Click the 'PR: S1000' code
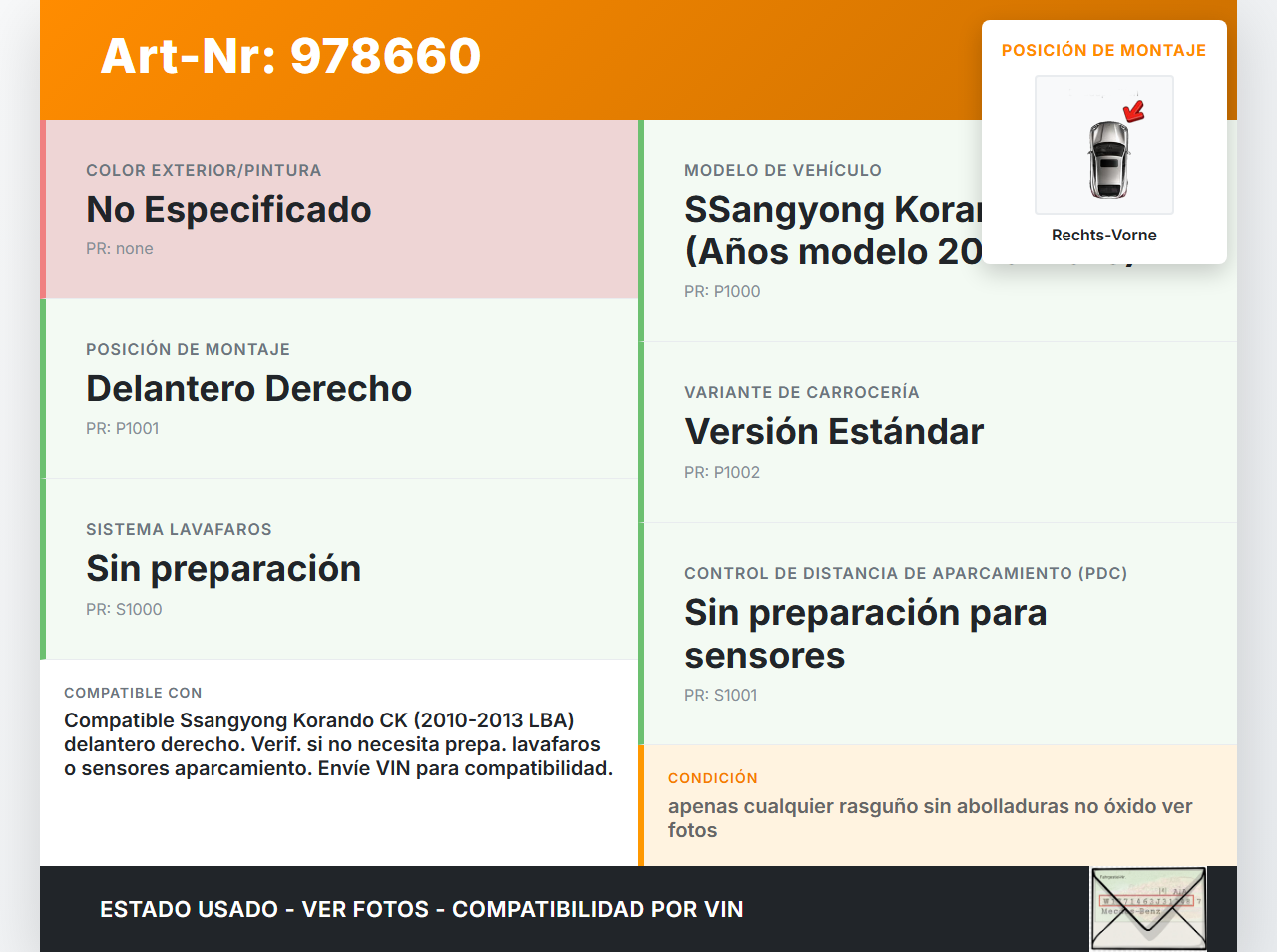The width and height of the screenshot is (1277, 952). 124,609
